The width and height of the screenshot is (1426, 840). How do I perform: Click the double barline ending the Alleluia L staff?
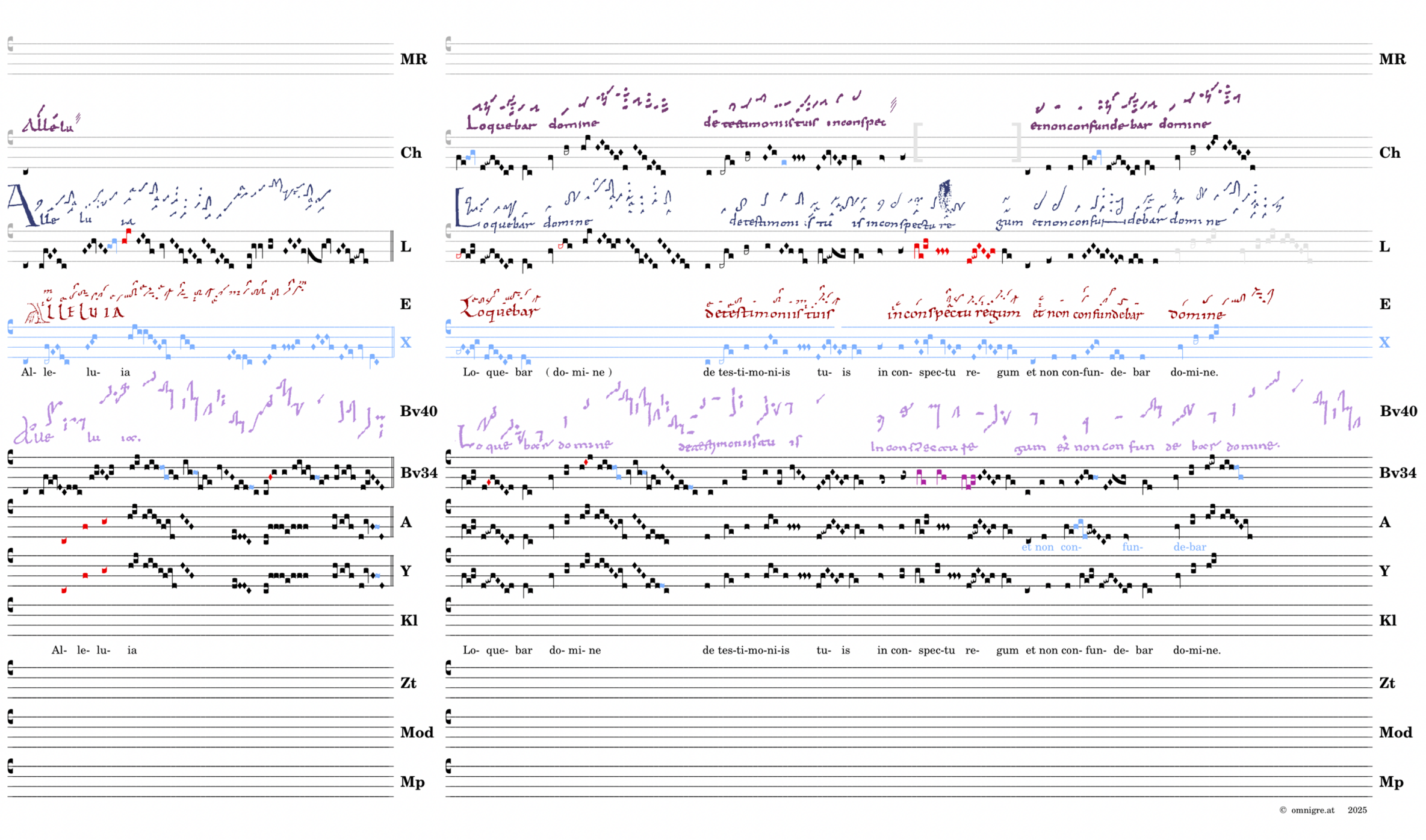coord(392,246)
